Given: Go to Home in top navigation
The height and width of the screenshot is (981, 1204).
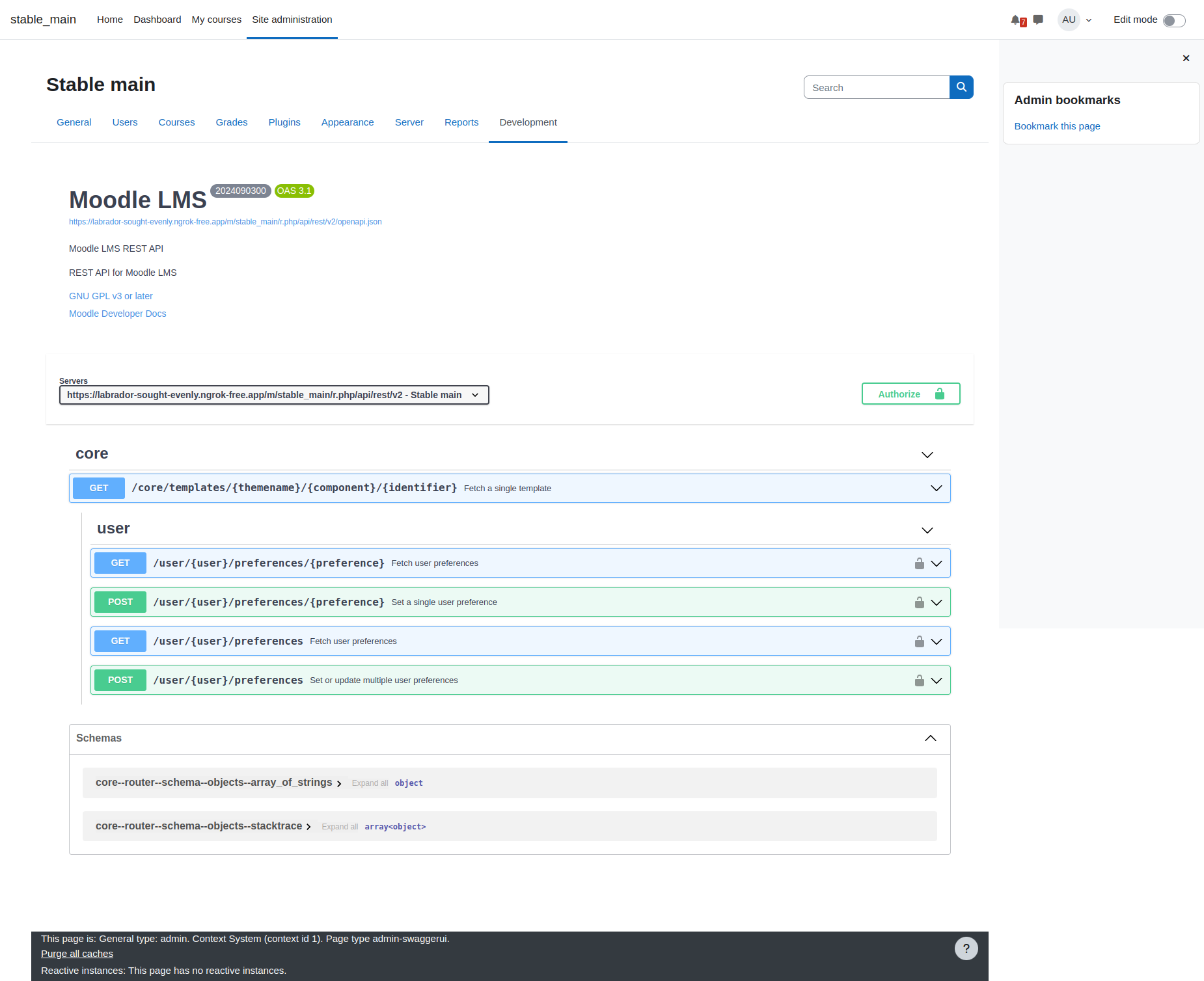Looking at the screenshot, I should click(x=110, y=20).
